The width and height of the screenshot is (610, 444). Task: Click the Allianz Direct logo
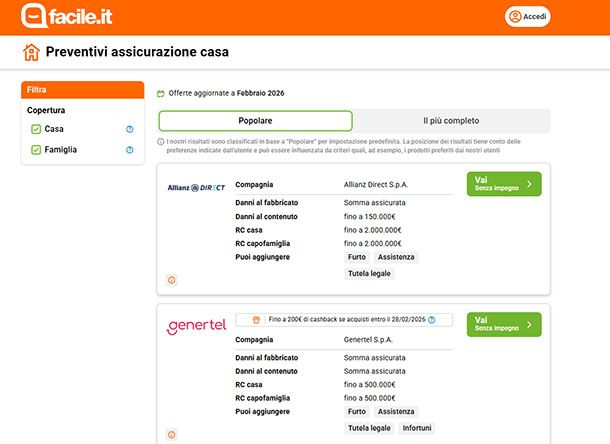pos(196,187)
